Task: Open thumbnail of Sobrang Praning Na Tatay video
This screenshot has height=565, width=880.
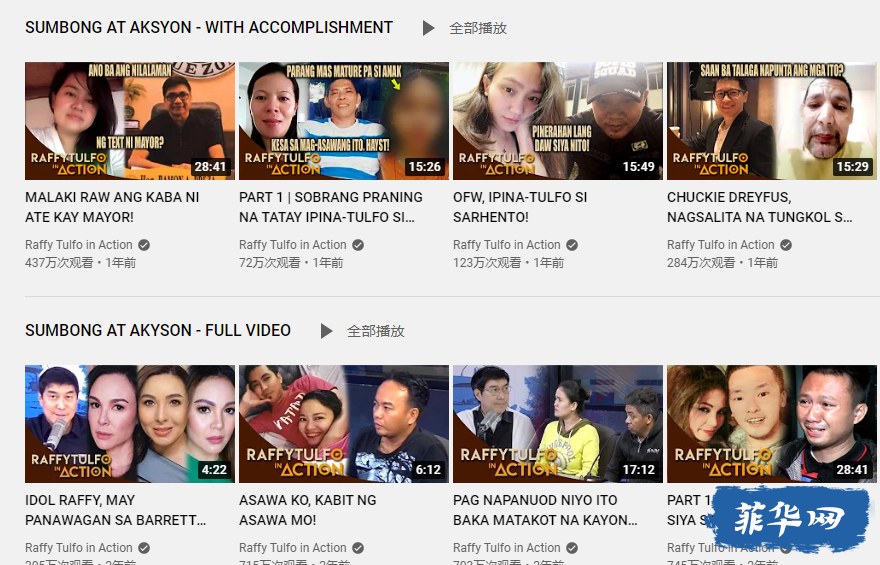Action: pos(344,121)
